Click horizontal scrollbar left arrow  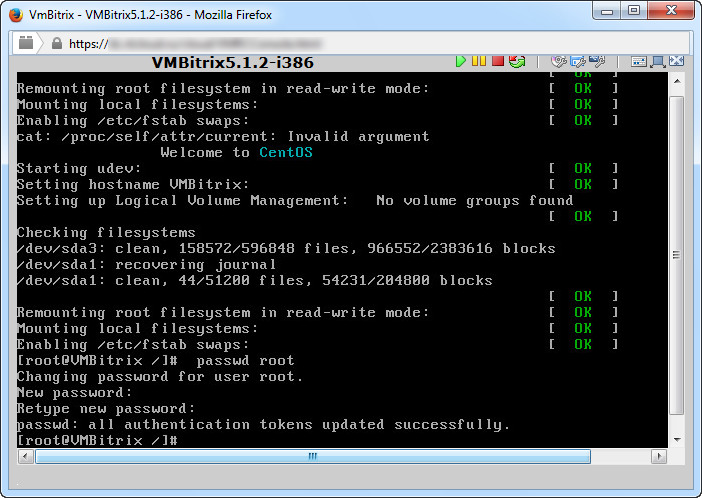tap(26, 457)
